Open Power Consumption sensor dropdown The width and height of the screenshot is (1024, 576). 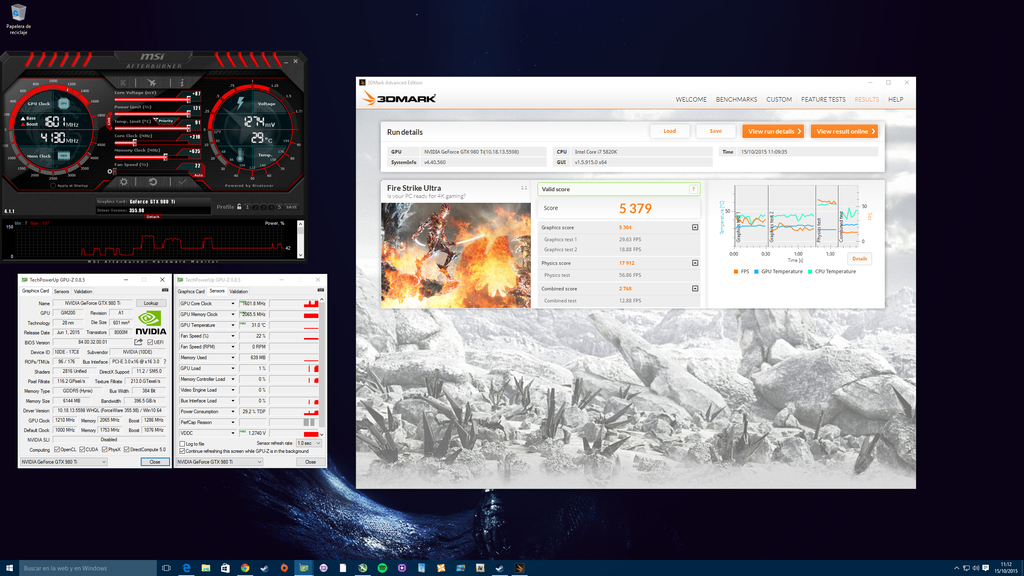click(232, 411)
